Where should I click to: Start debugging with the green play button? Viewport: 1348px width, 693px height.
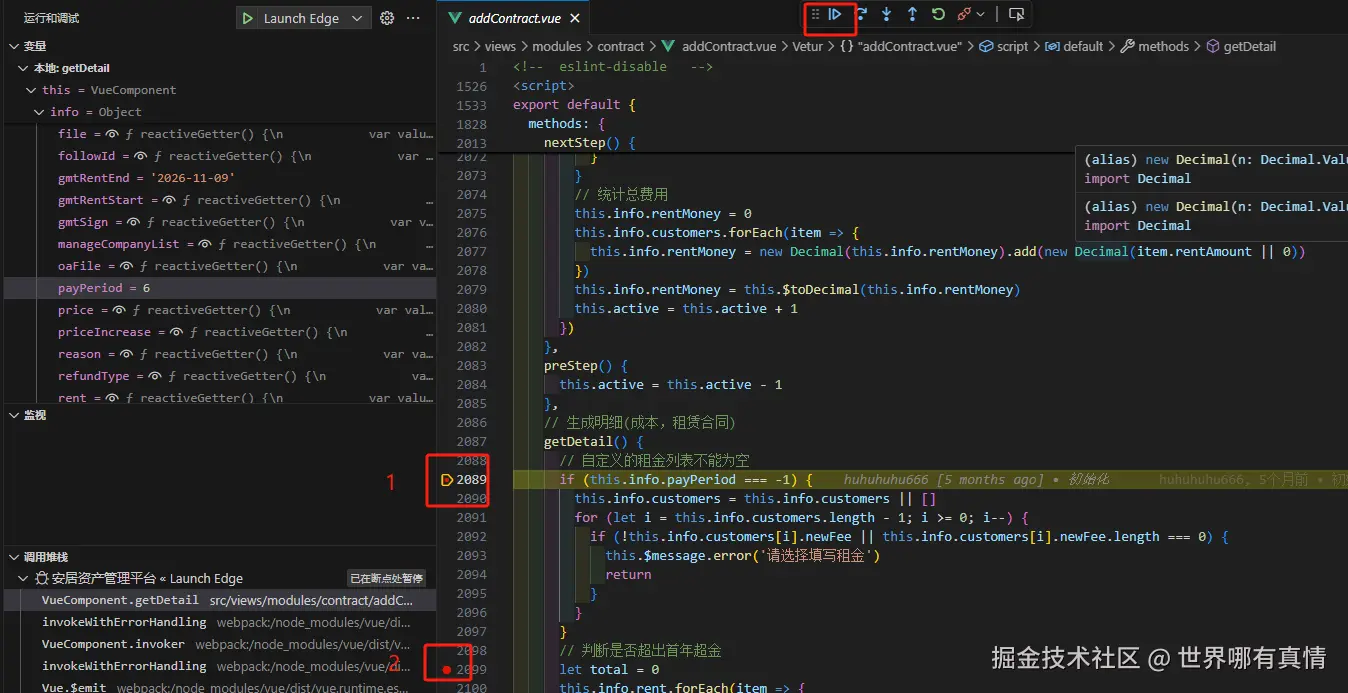(x=248, y=18)
